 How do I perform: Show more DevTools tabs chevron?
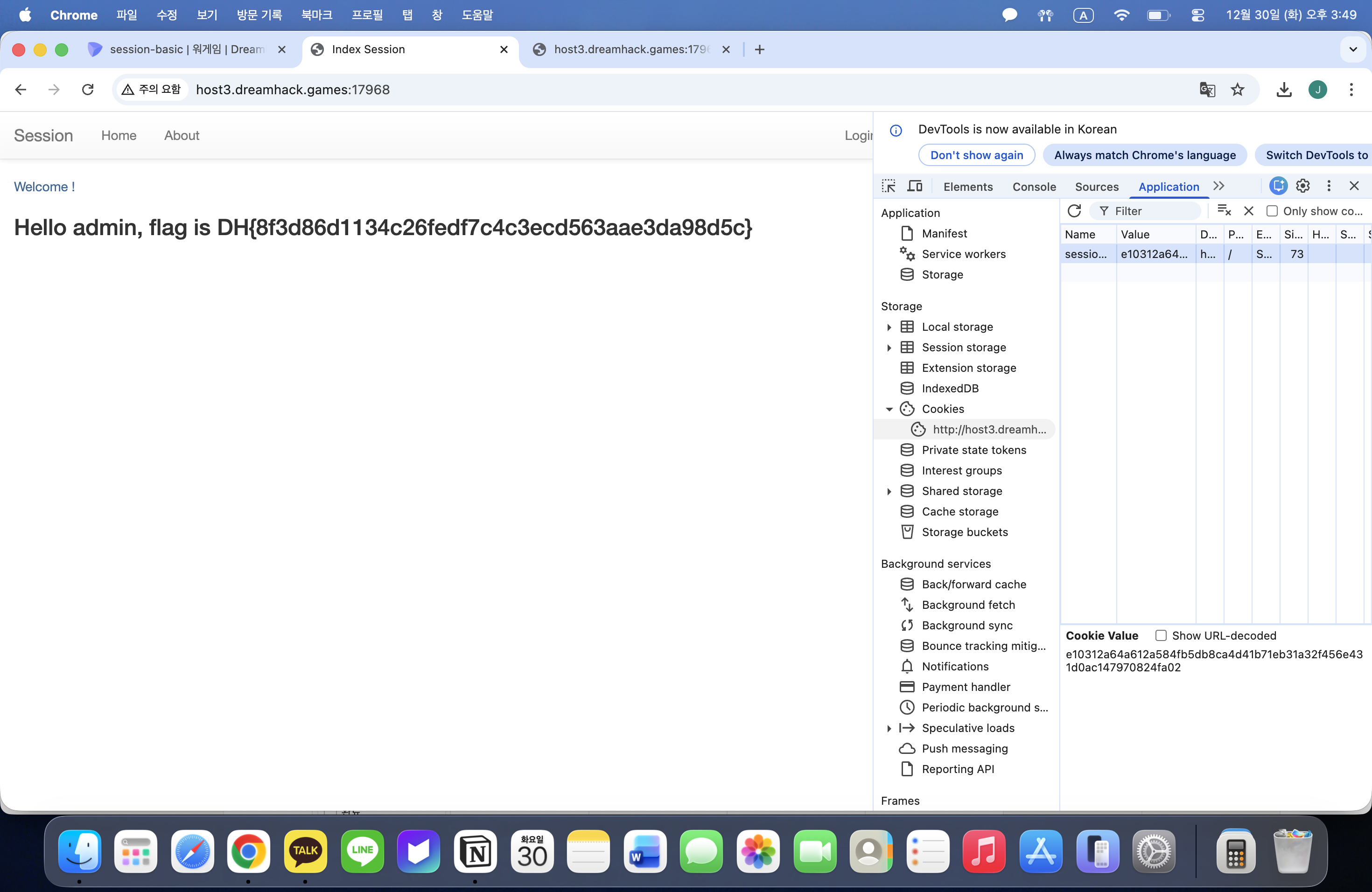1218,186
